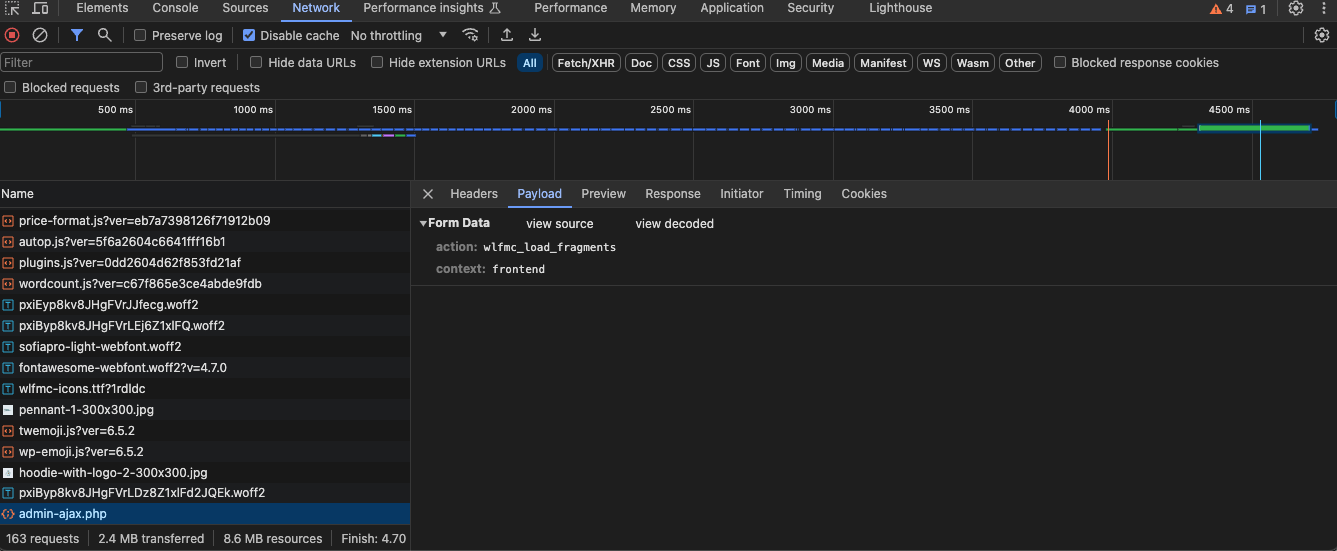This screenshot has width=1337, height=551.
Task: Import HAR file upload icon
Action: pyautogui.click(x=507, y=35)
